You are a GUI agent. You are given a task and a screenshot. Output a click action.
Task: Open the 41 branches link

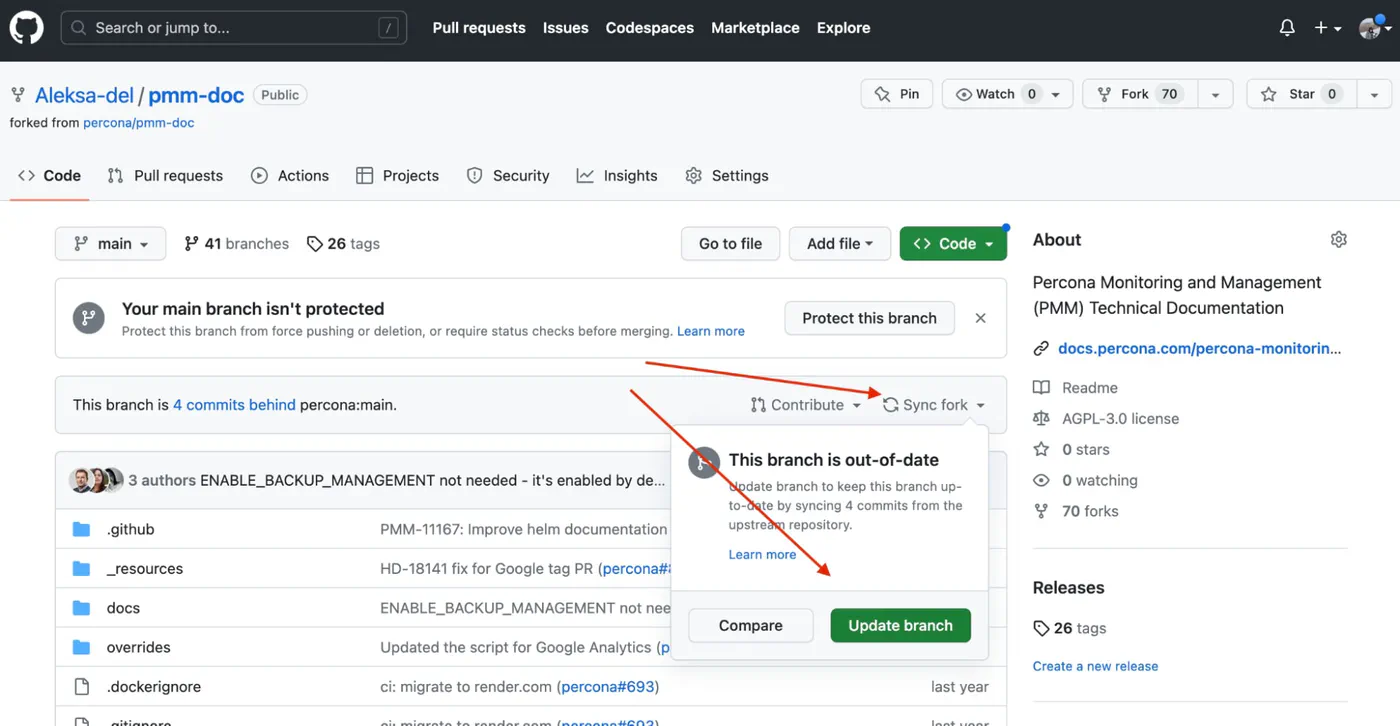pos(237,244)
